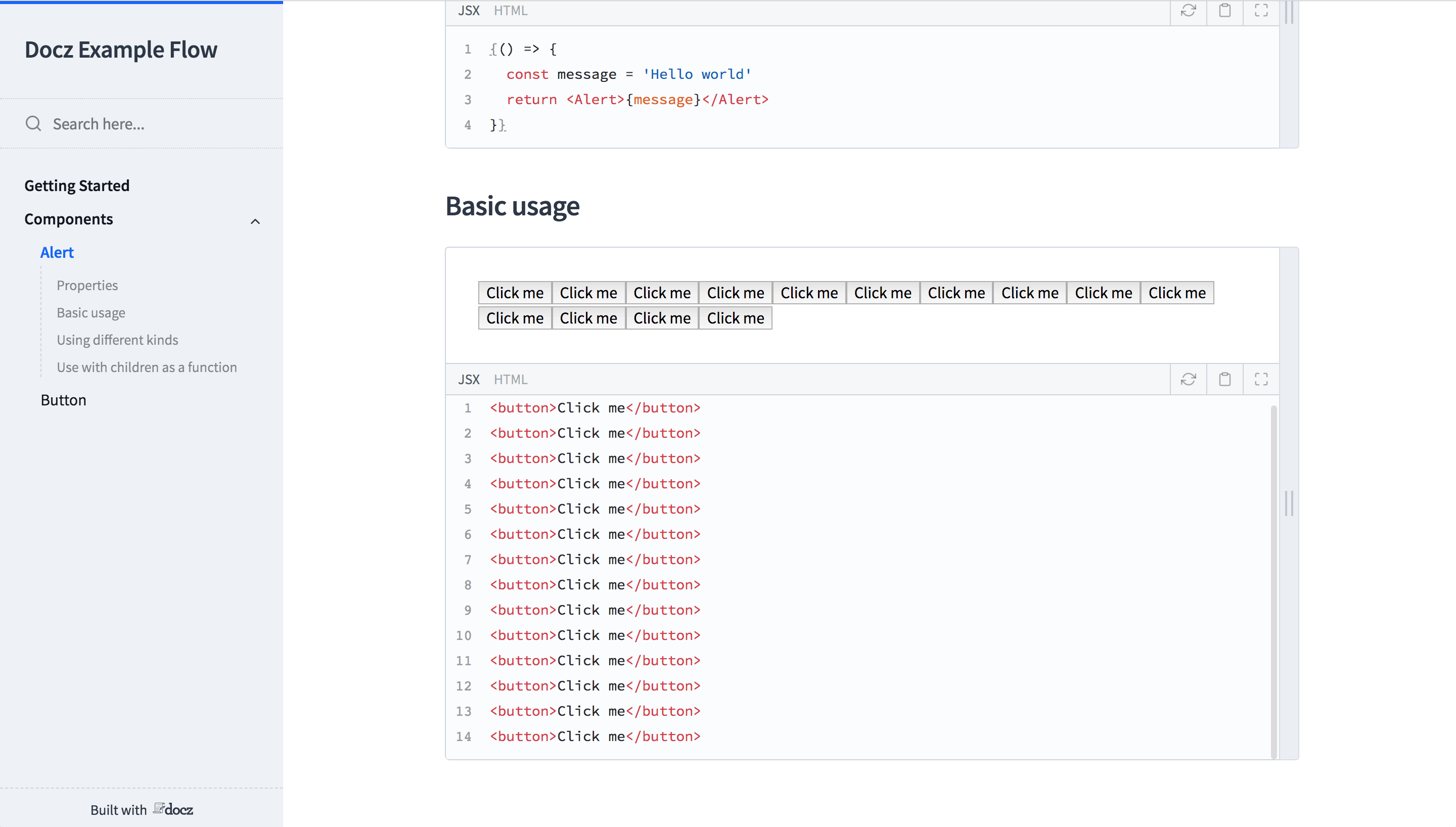Click the docz logo in footer
Screen dimensions: 1456x827
click(173, 809)
